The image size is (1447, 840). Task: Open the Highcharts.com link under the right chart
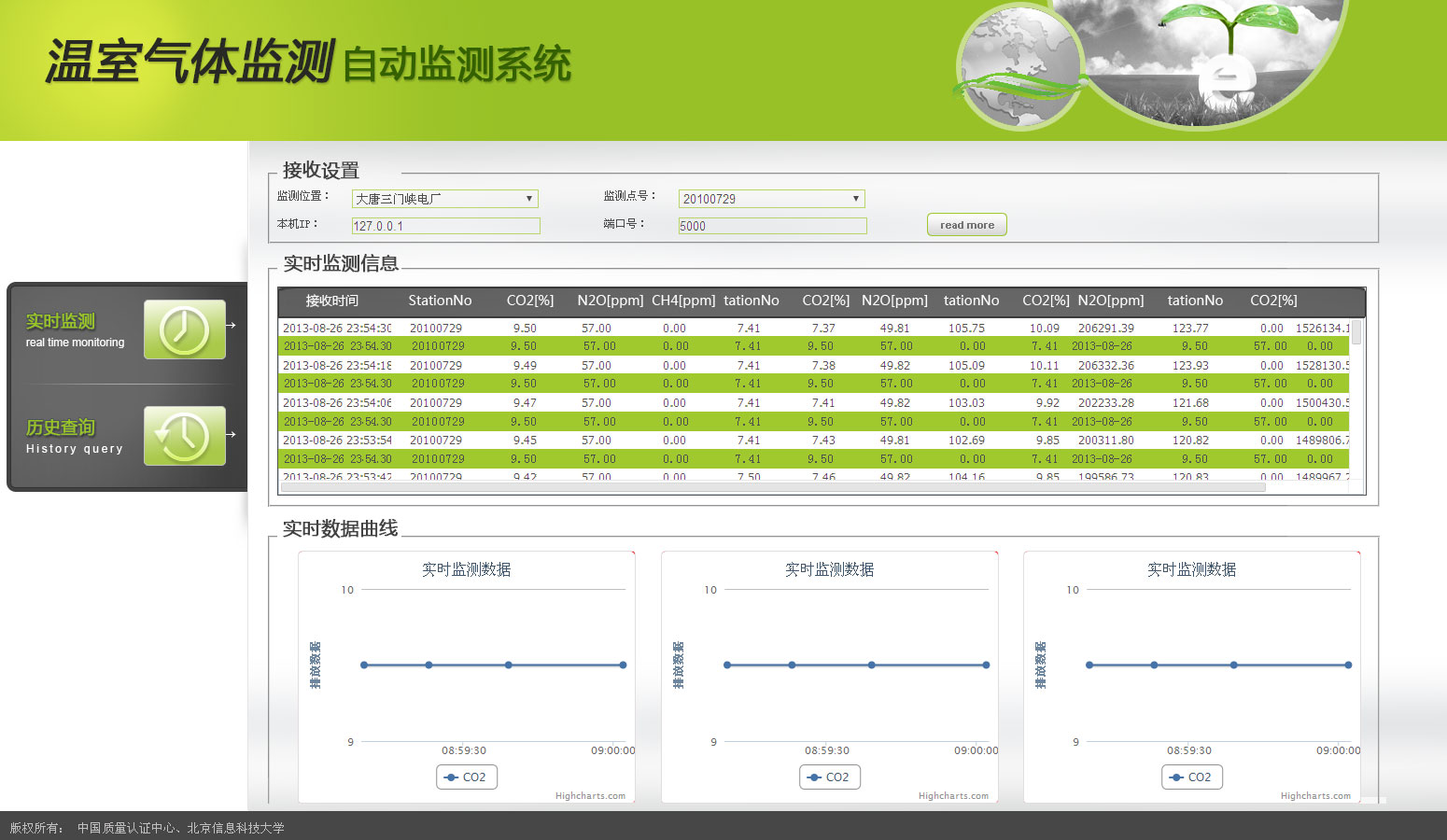pos(1315,796)
